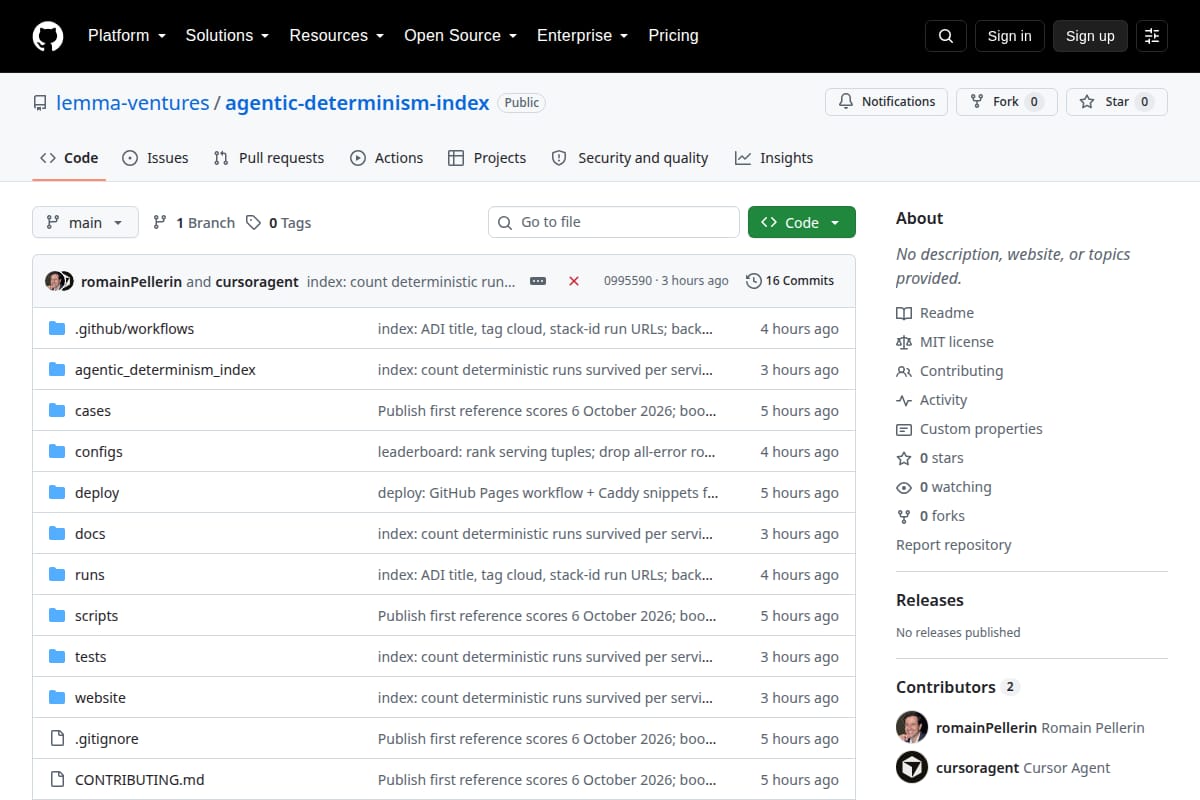Click the MIT license scale icon
This screenshot has width=1200, height=800.
coord(904,342)
